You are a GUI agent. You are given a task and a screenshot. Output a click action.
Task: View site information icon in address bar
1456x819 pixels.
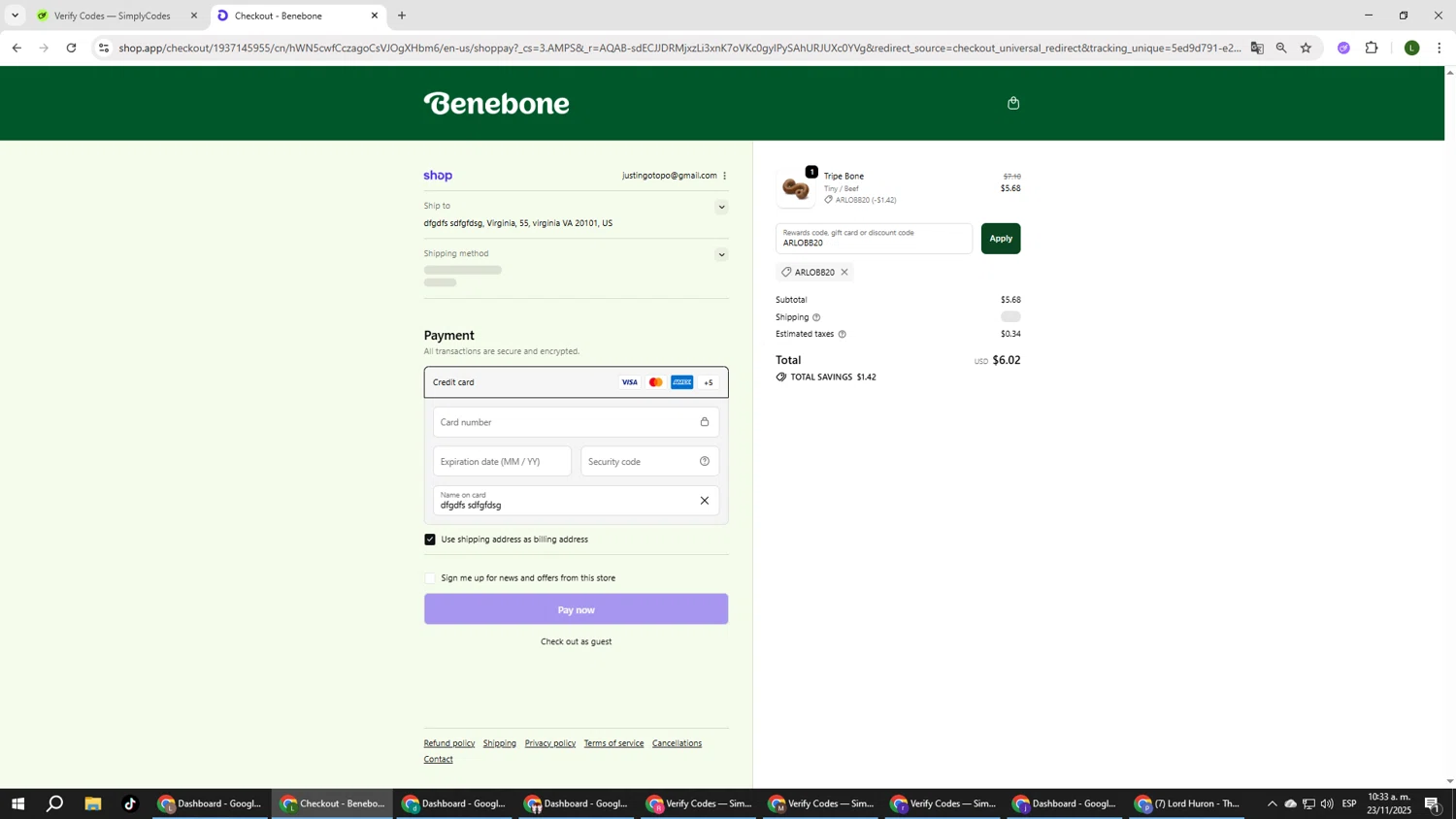(104, 48)
